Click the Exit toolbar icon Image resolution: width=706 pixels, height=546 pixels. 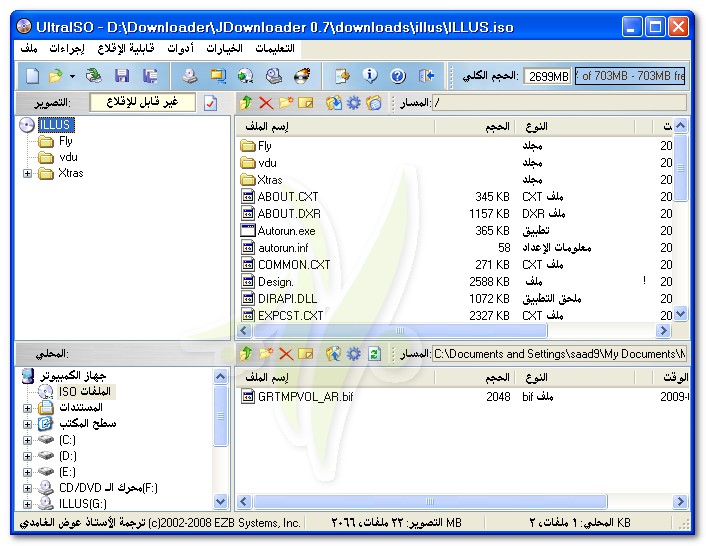426,76
